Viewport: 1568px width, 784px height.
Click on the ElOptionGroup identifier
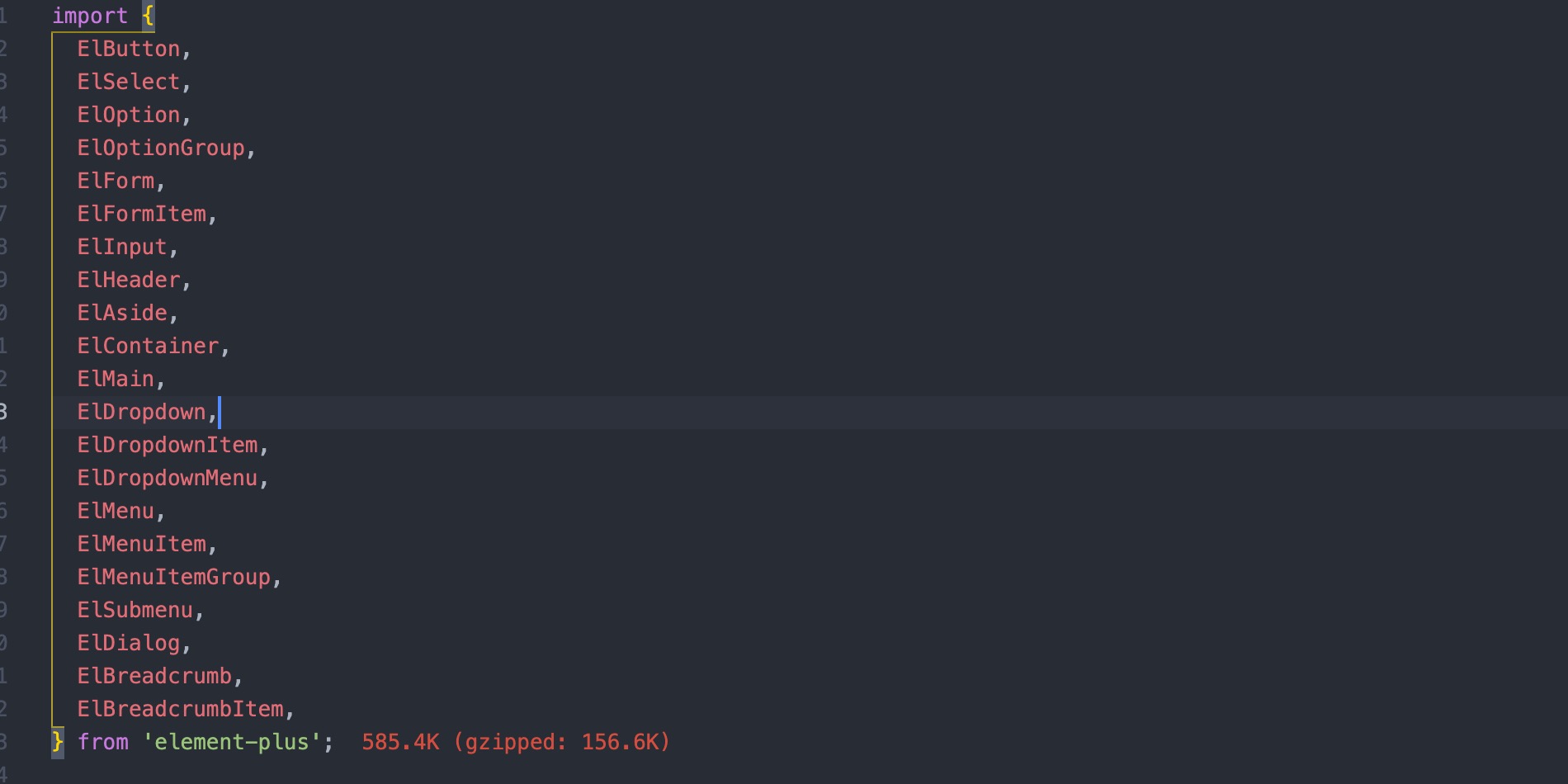[x=161, y=148]
